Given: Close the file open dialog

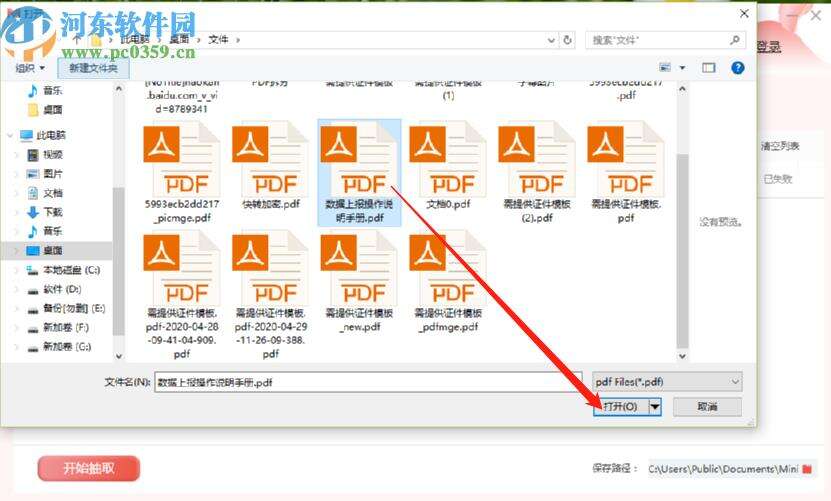Looking at the screenshot, I should 745,13.
